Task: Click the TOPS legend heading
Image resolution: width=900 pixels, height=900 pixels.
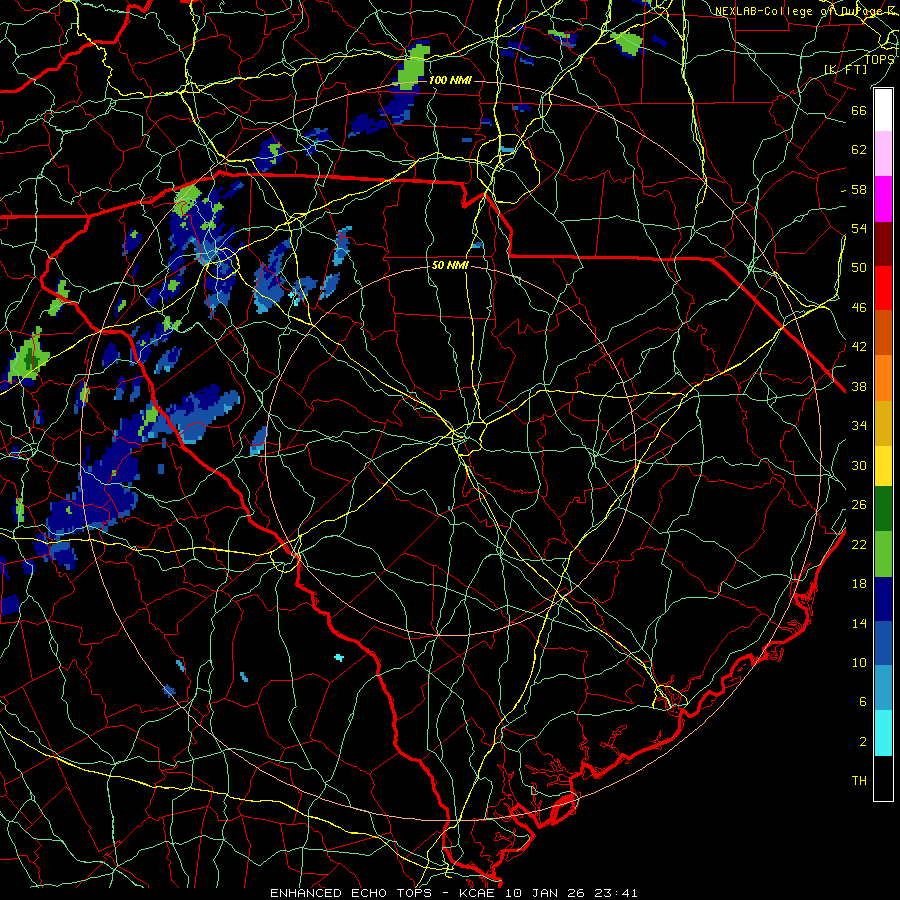Action: 879,59
